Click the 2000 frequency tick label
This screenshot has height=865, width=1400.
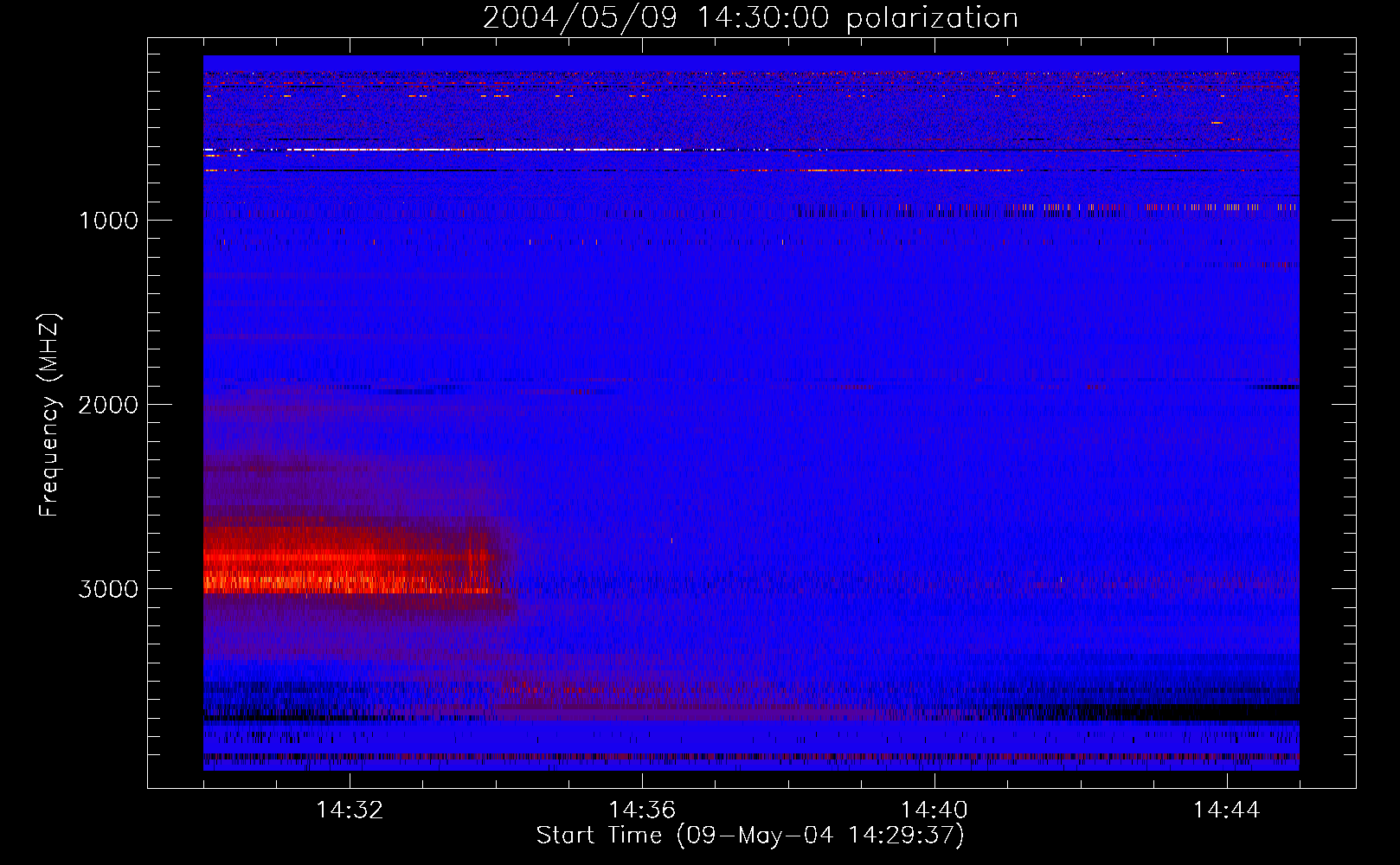(108, 405)
